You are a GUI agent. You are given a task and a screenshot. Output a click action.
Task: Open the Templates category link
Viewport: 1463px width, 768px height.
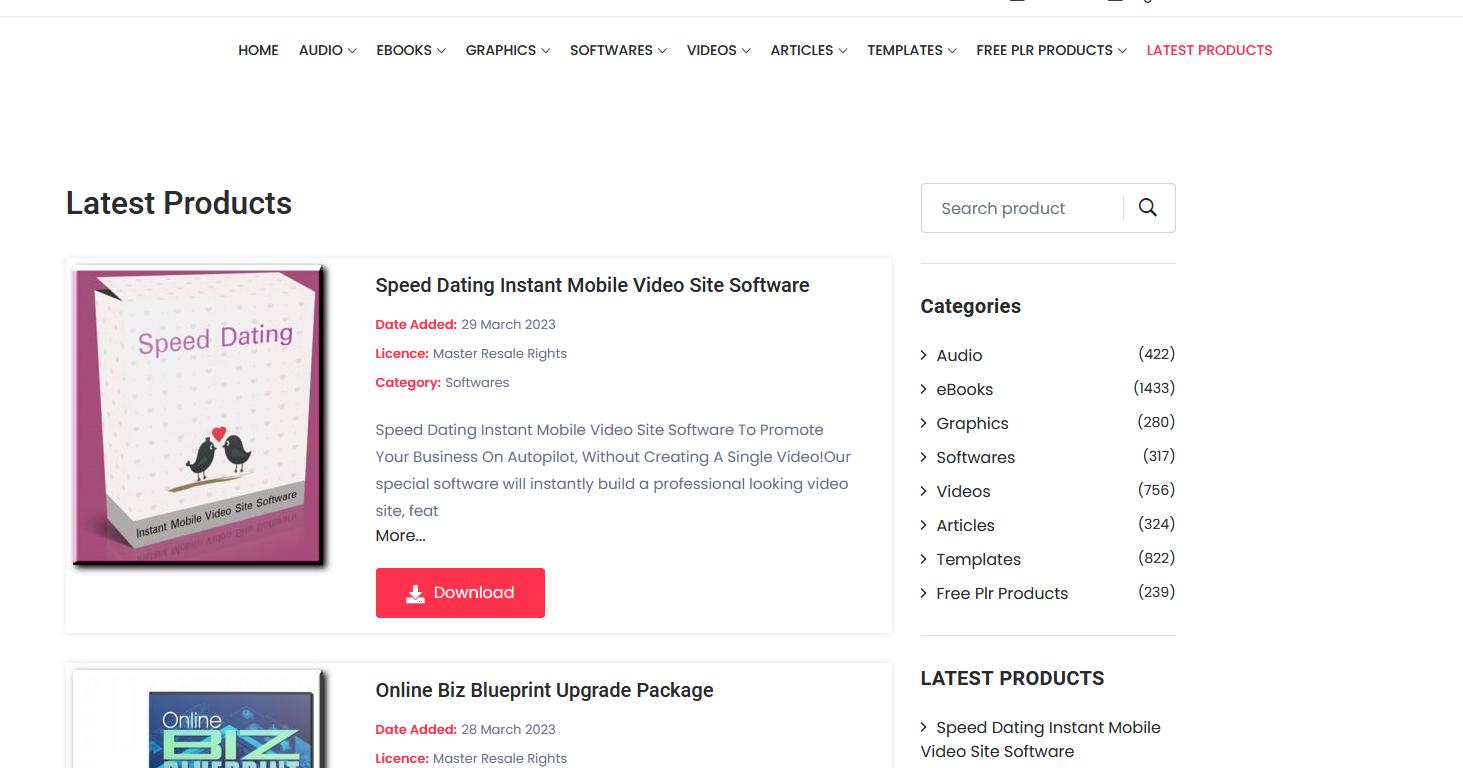pos(978,559)
